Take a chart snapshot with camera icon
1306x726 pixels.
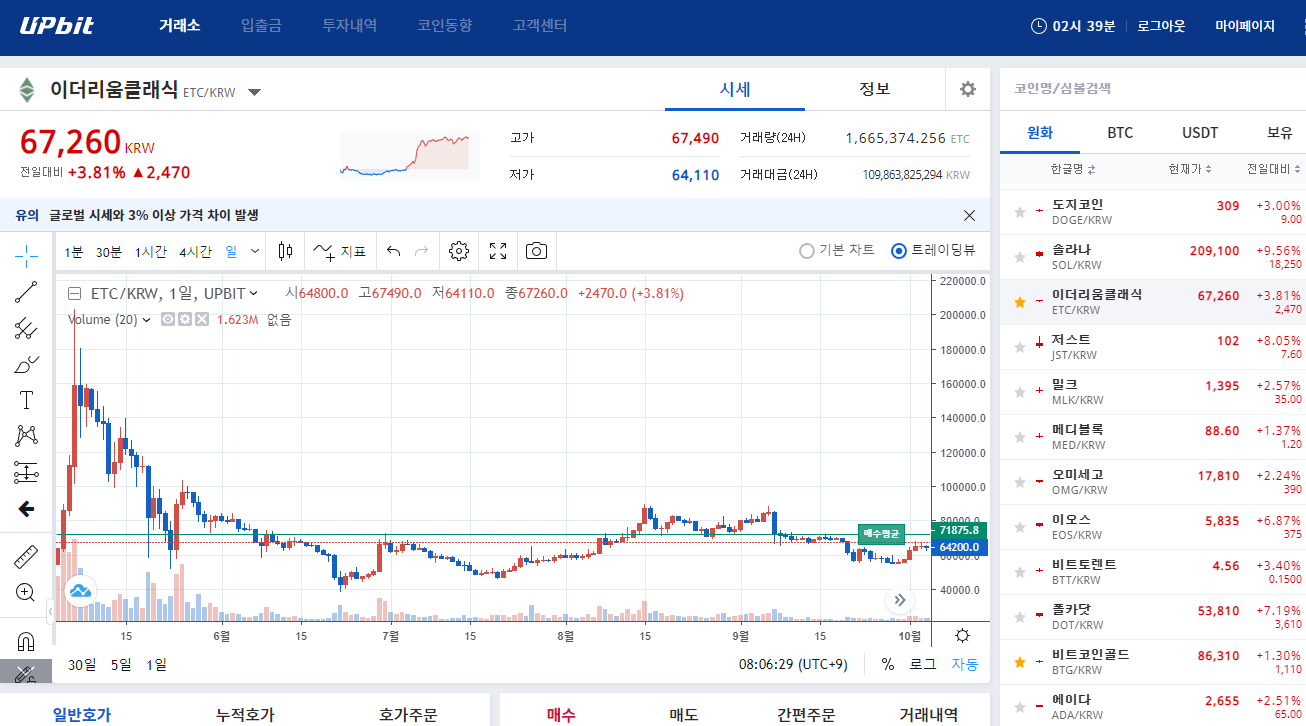[x=537, y=251]
